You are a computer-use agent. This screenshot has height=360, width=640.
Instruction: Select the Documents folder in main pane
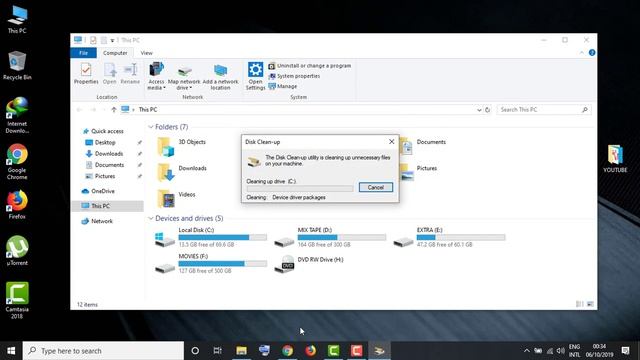(x=422, y=146)
